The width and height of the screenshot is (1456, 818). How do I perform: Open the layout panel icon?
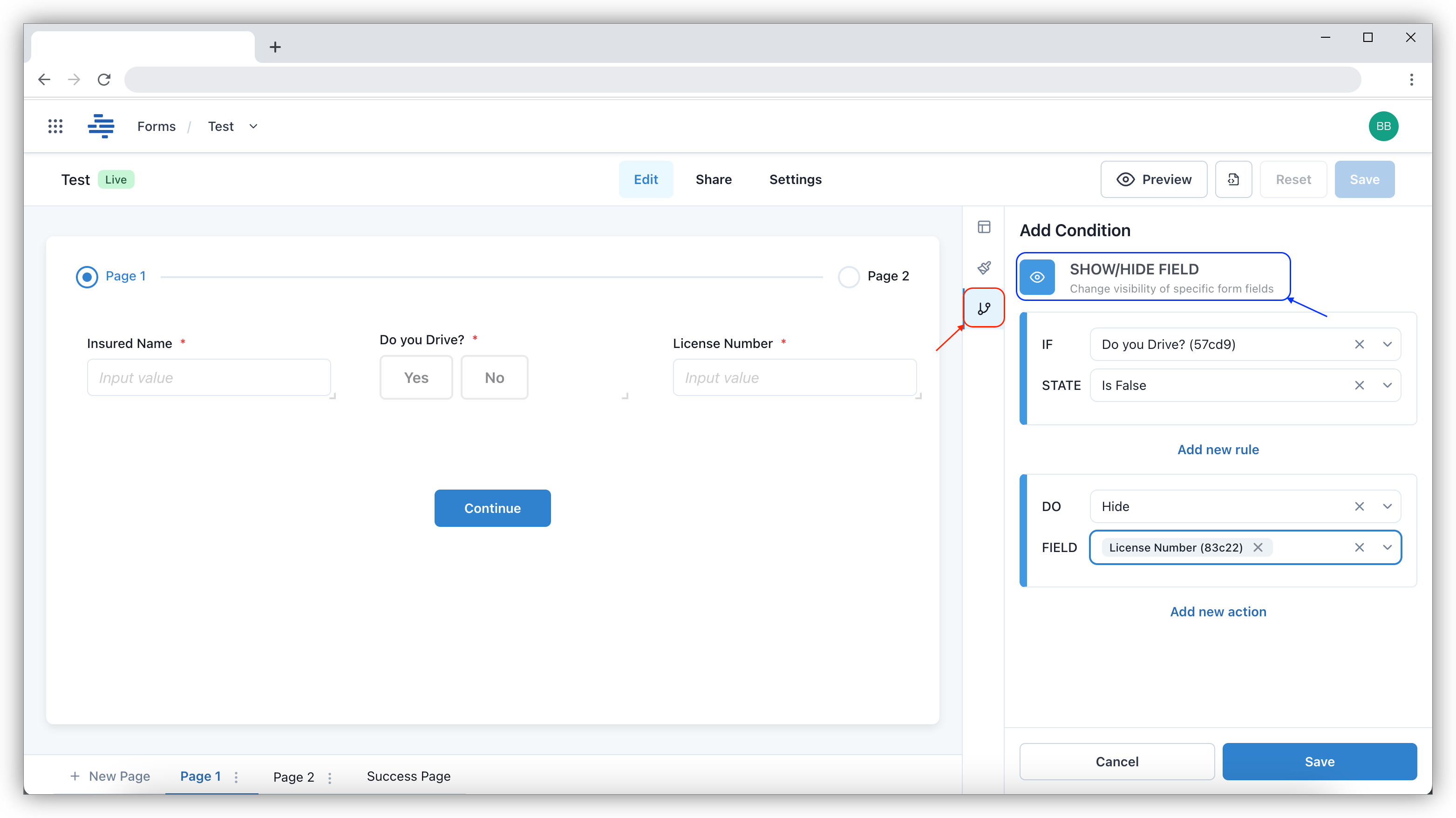(x=984, y=227)
